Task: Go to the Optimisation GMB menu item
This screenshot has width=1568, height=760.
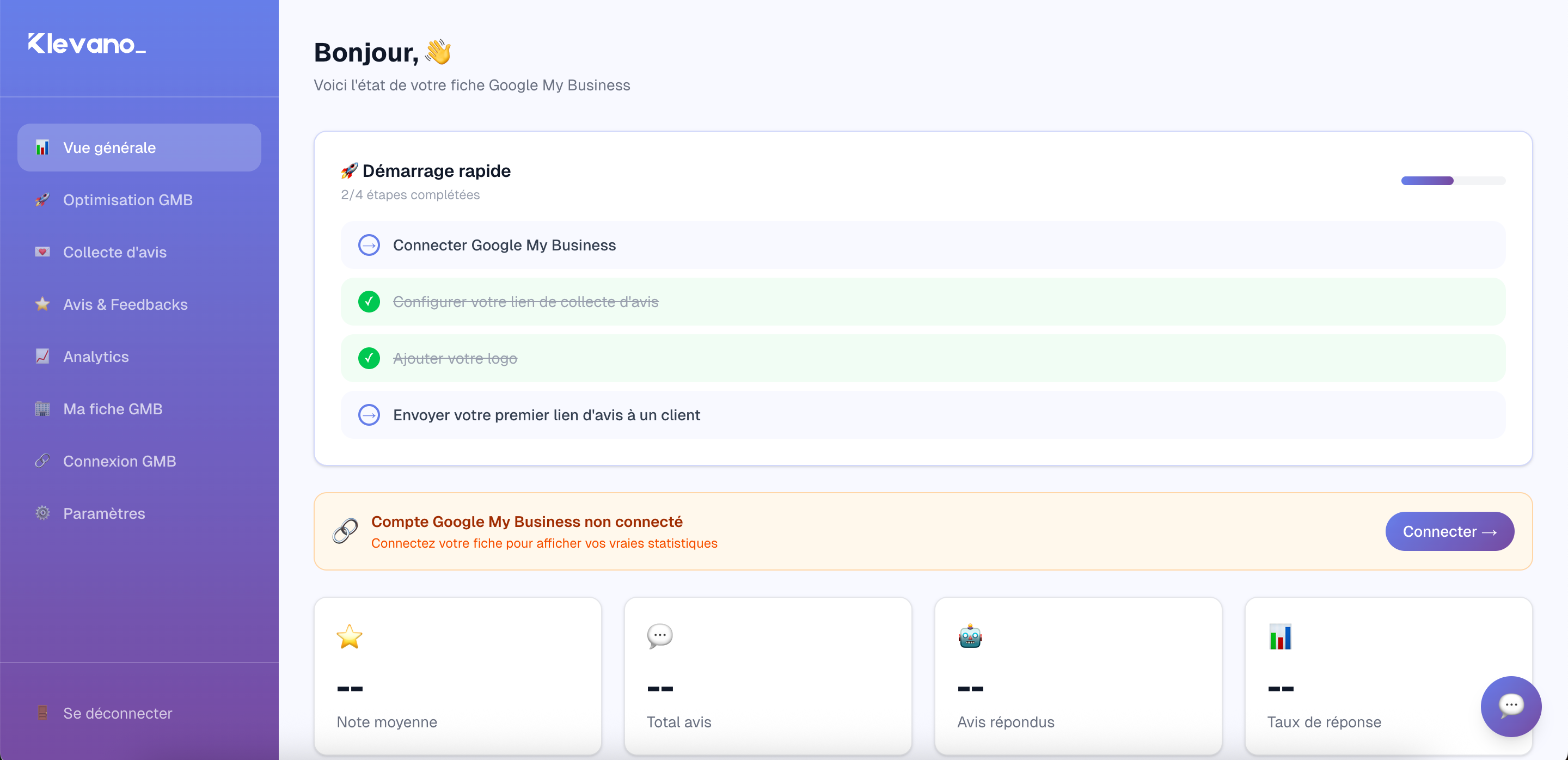Action: pyautogui.click(x=127, y=200)
